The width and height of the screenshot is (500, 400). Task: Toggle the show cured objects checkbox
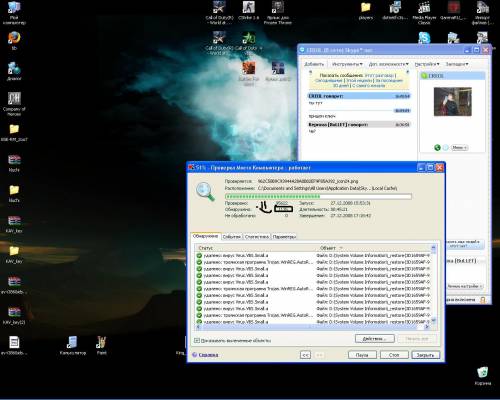click(x=197, y=340)
